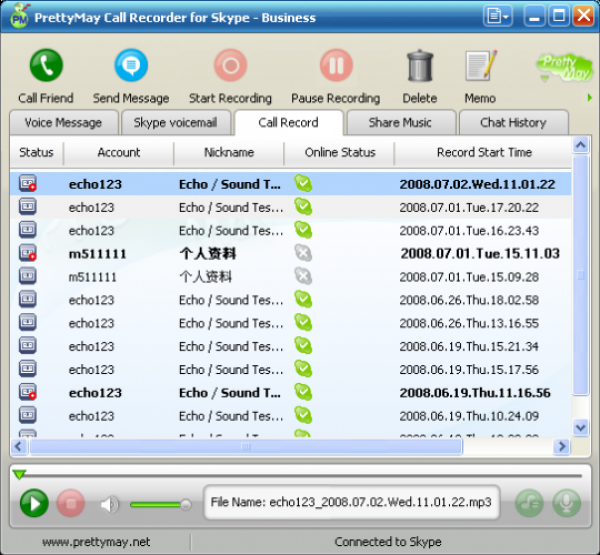600x555 pixels.
Task: Select record dated 2008.07.01.Tue.17.20.22
Action: 290,207
